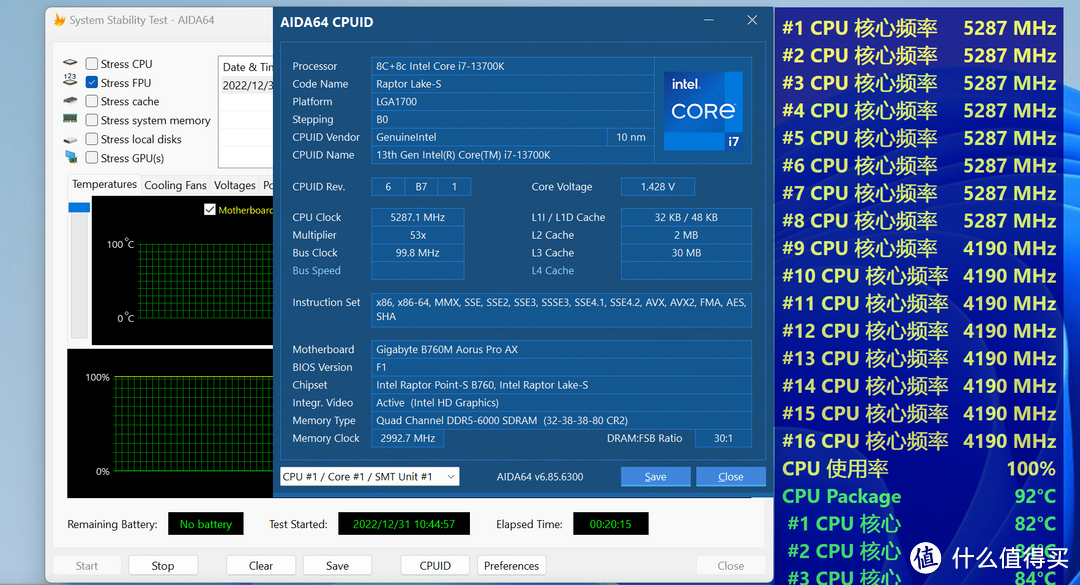Click the Instruction Set text box

(x=561, y=309)
